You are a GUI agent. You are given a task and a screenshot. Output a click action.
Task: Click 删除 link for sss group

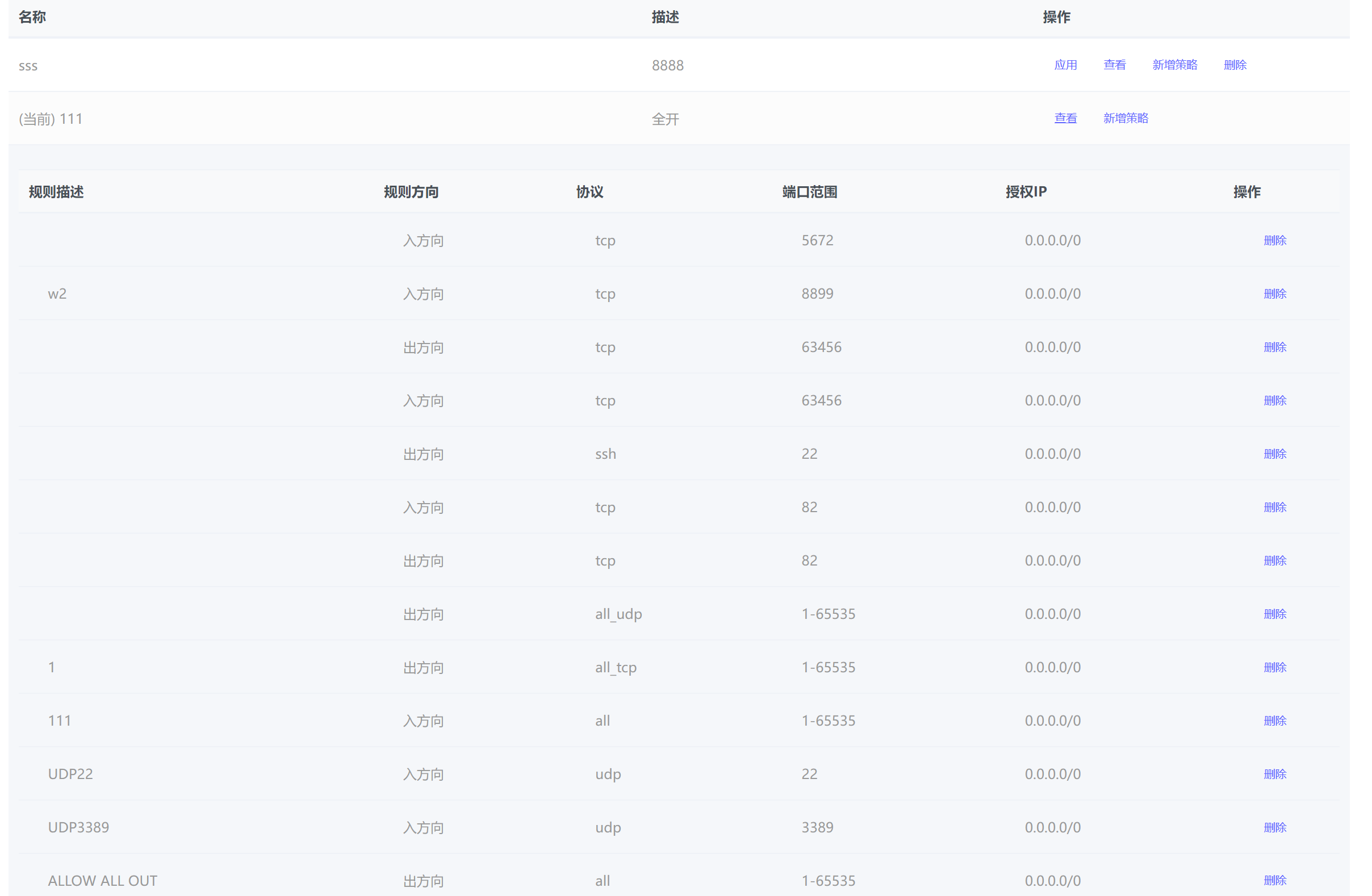(1235, 65)
